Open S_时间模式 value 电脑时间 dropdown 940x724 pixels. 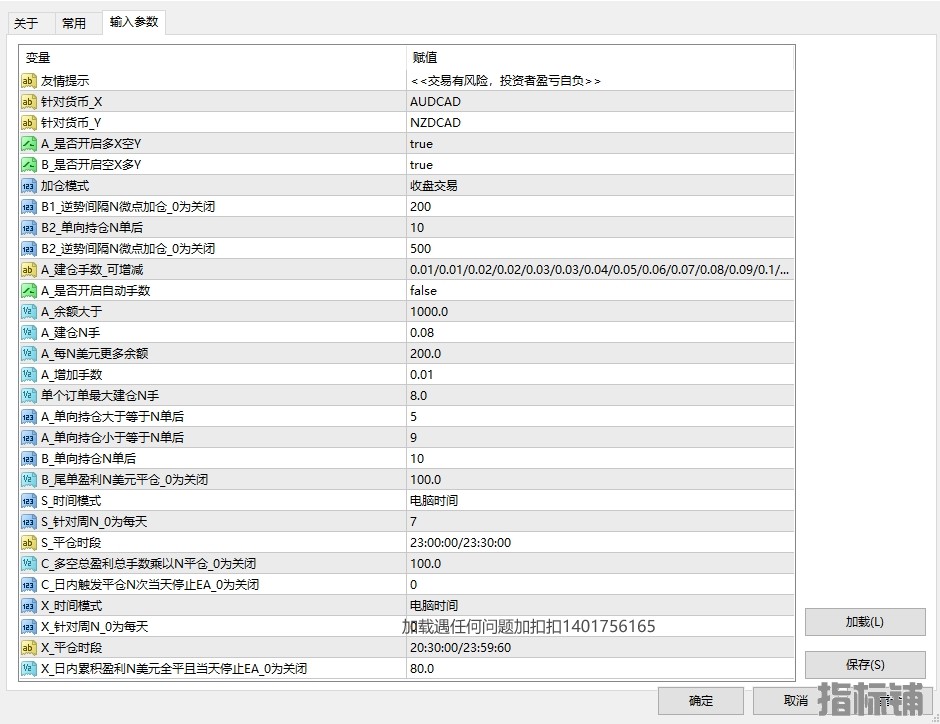point(600,500)
